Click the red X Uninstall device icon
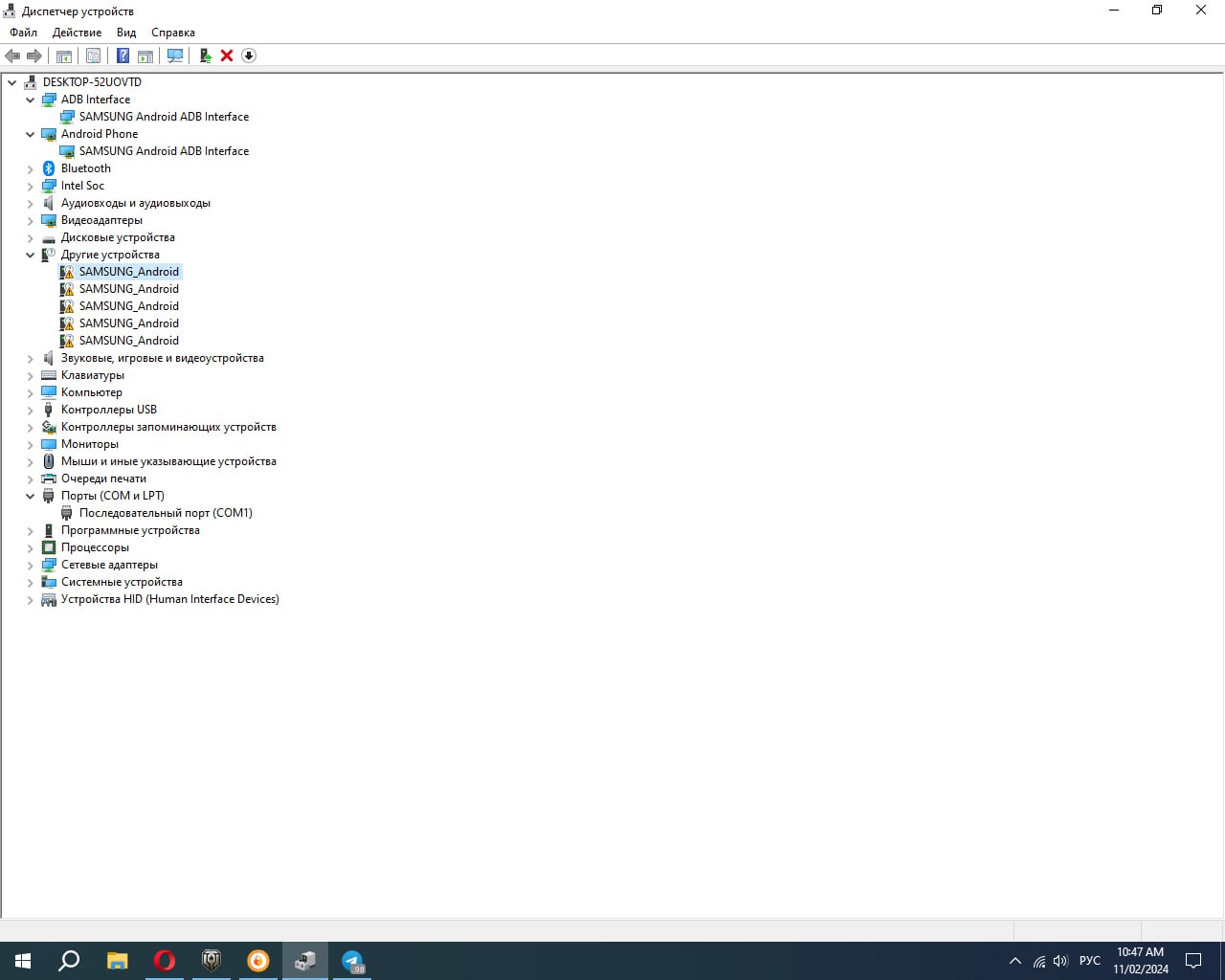 click(x=227, y=56)
